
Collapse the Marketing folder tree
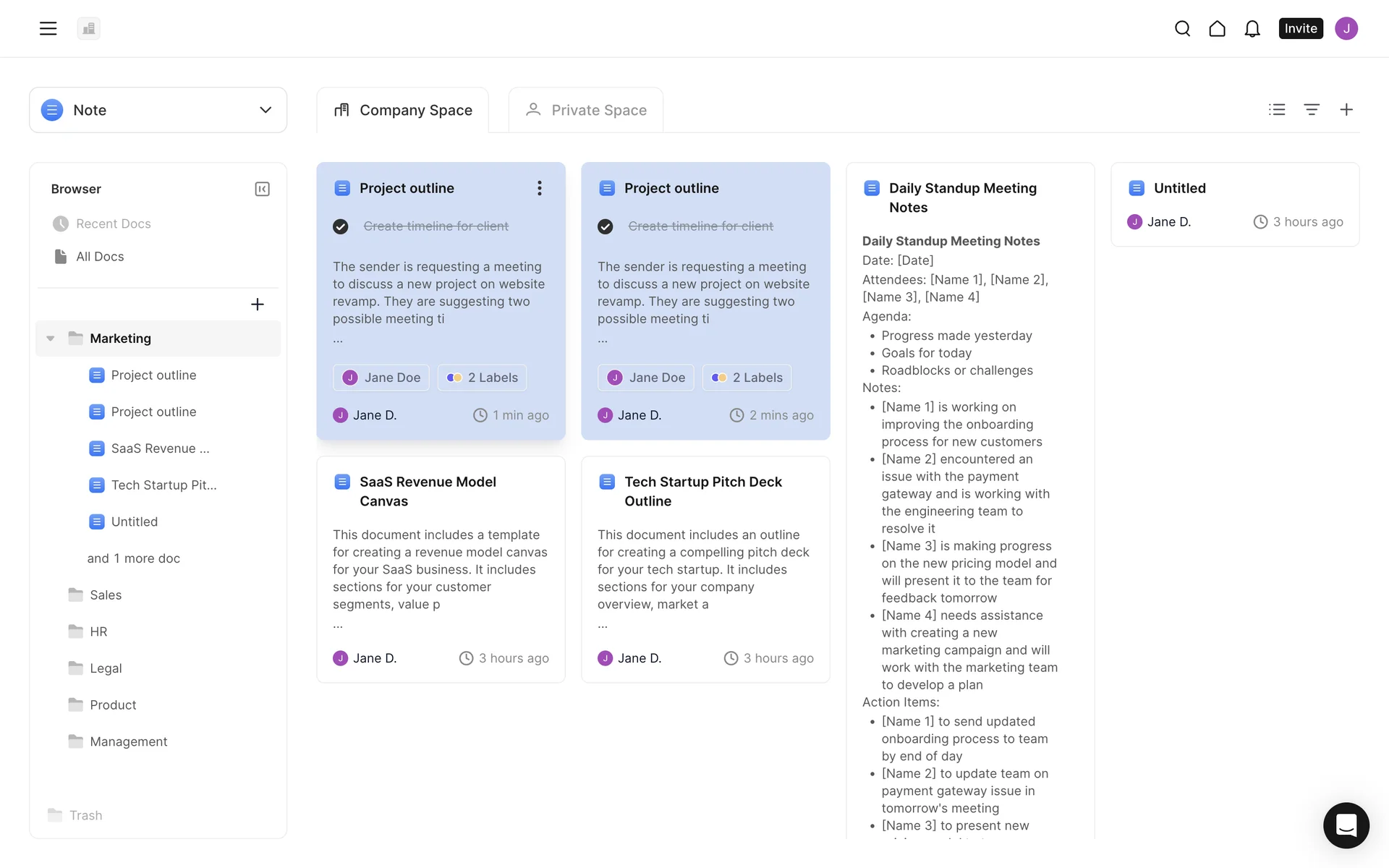51,339
